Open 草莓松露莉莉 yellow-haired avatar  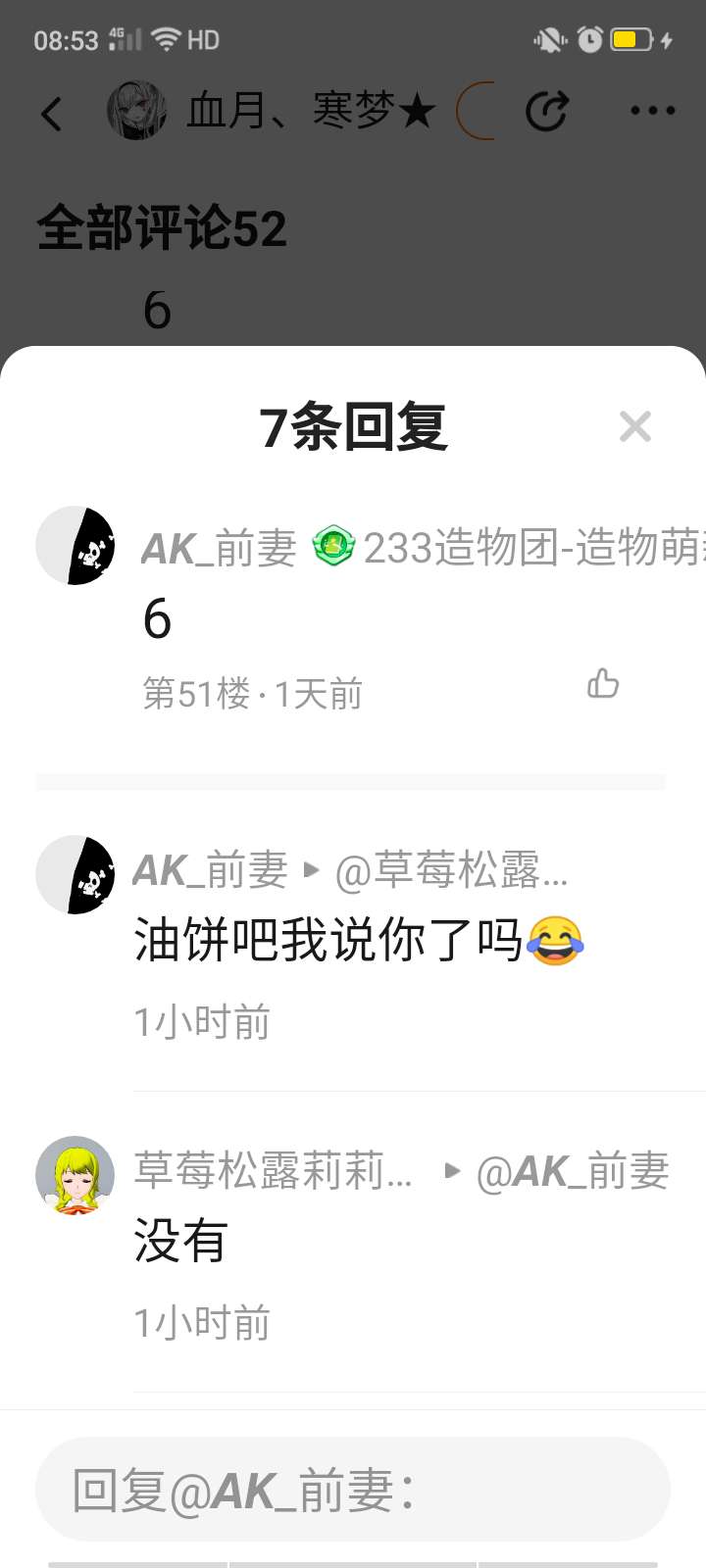coord(76,1176)
